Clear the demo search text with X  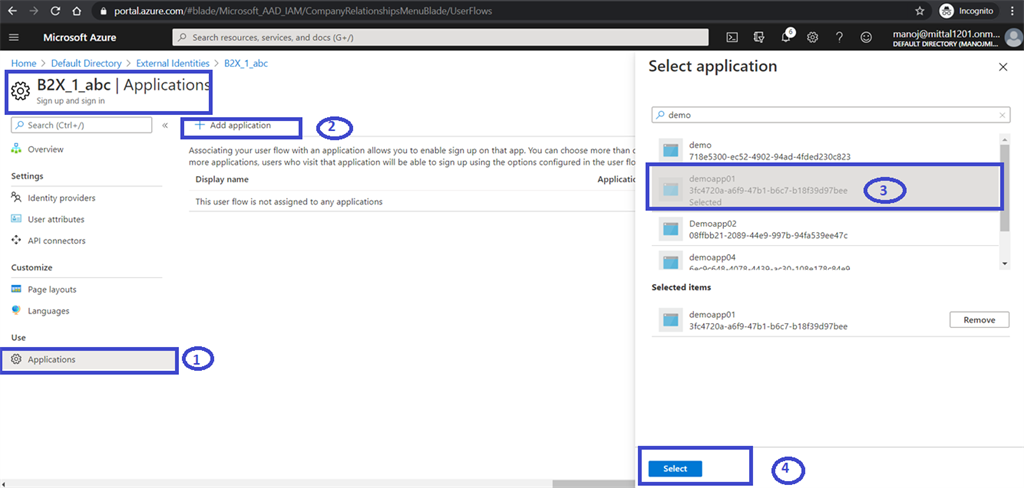pyautogui.click(x=1002, y=114)
